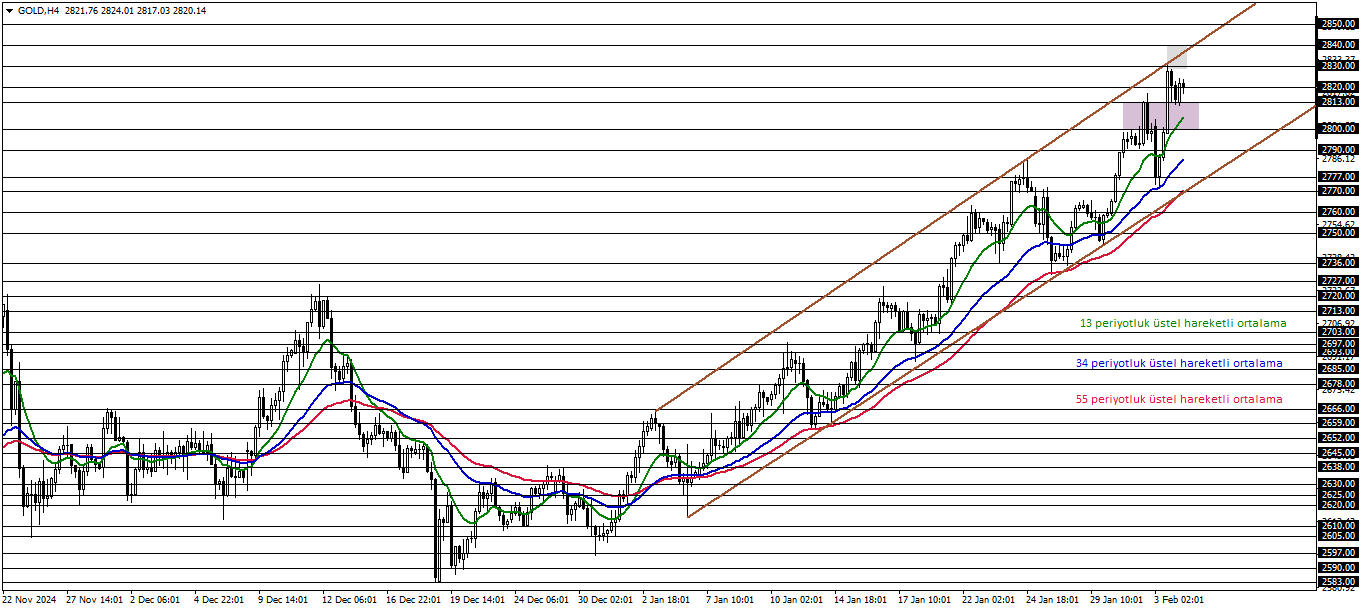Click the '16 Dec 22:01' time axis label
The image size is (1362, 611).
[414, 600]
